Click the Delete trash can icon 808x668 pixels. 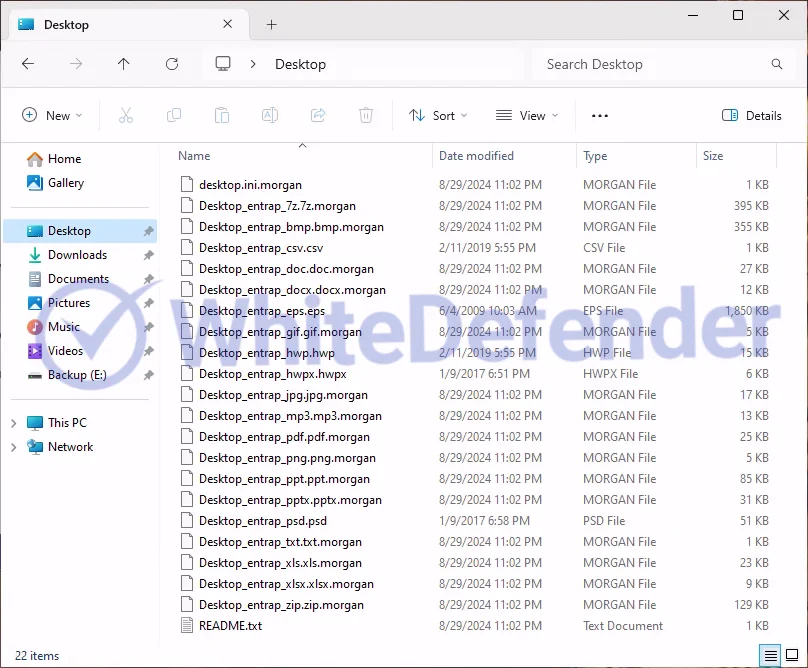pos(366,116)
